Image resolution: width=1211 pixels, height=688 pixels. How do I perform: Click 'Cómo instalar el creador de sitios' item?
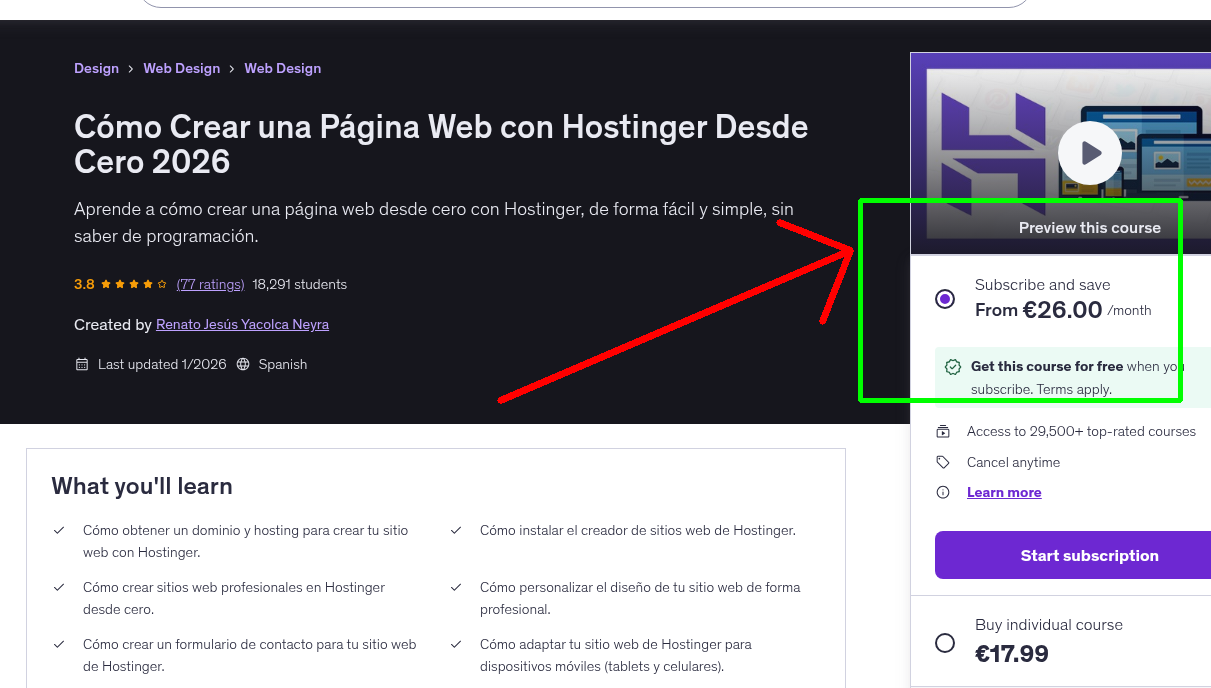point(638,530)
